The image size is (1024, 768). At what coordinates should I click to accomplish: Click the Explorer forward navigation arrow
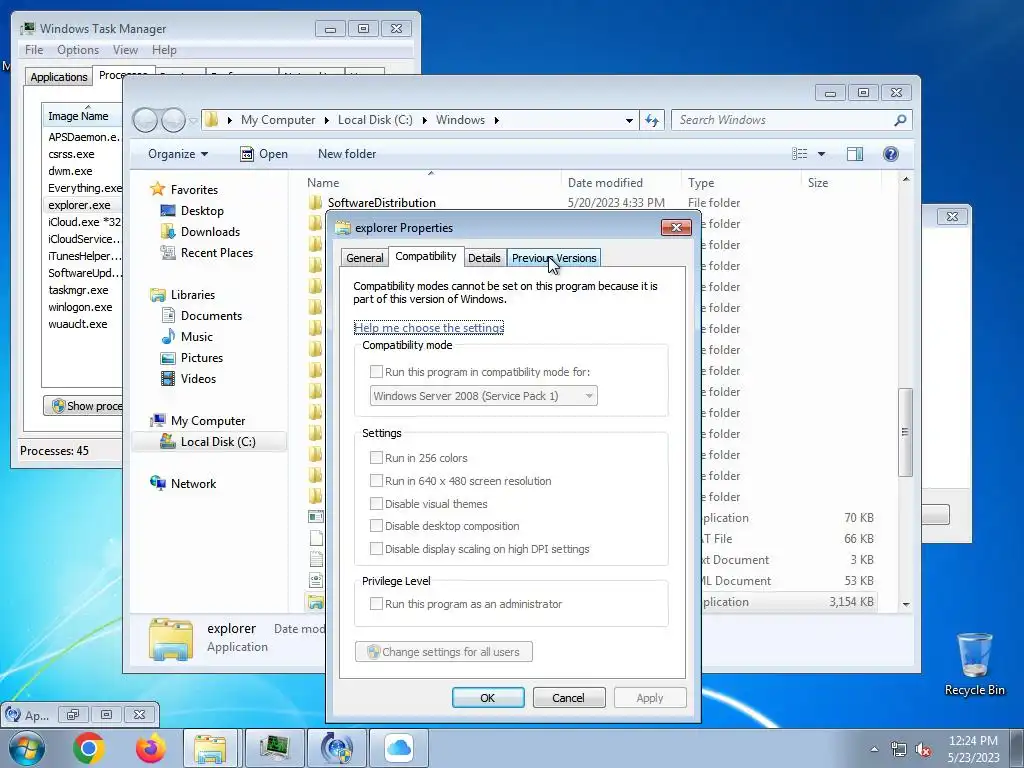point(174,120)
